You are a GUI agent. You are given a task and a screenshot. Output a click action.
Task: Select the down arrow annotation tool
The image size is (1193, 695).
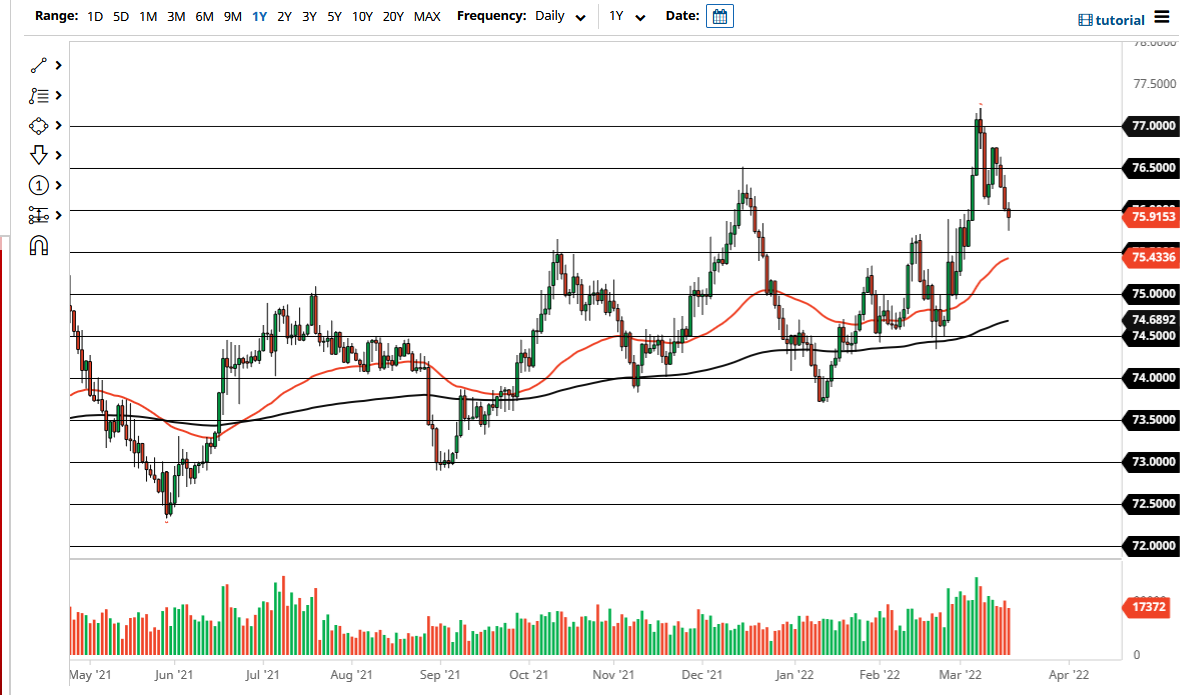(40, 155)
